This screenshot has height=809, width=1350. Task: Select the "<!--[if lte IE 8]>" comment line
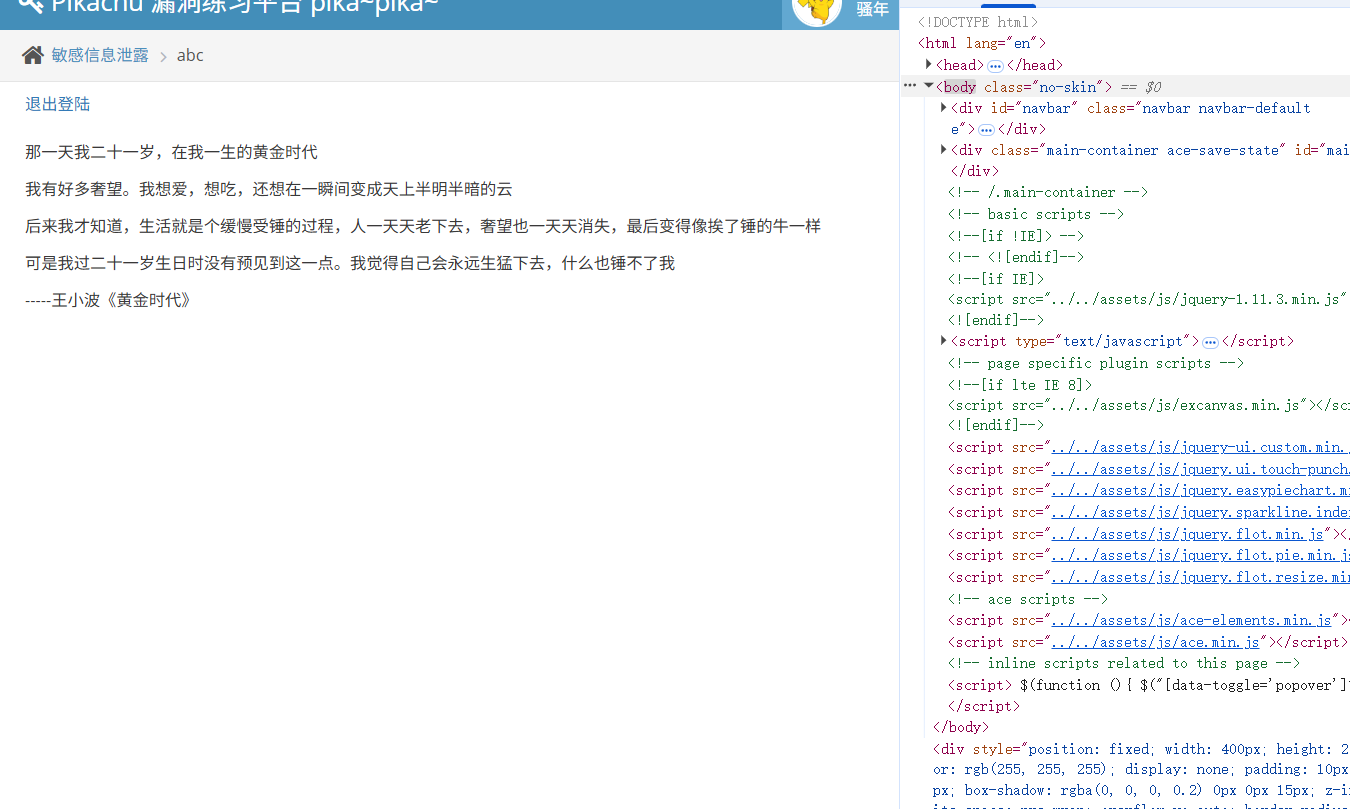point(1020,385)
